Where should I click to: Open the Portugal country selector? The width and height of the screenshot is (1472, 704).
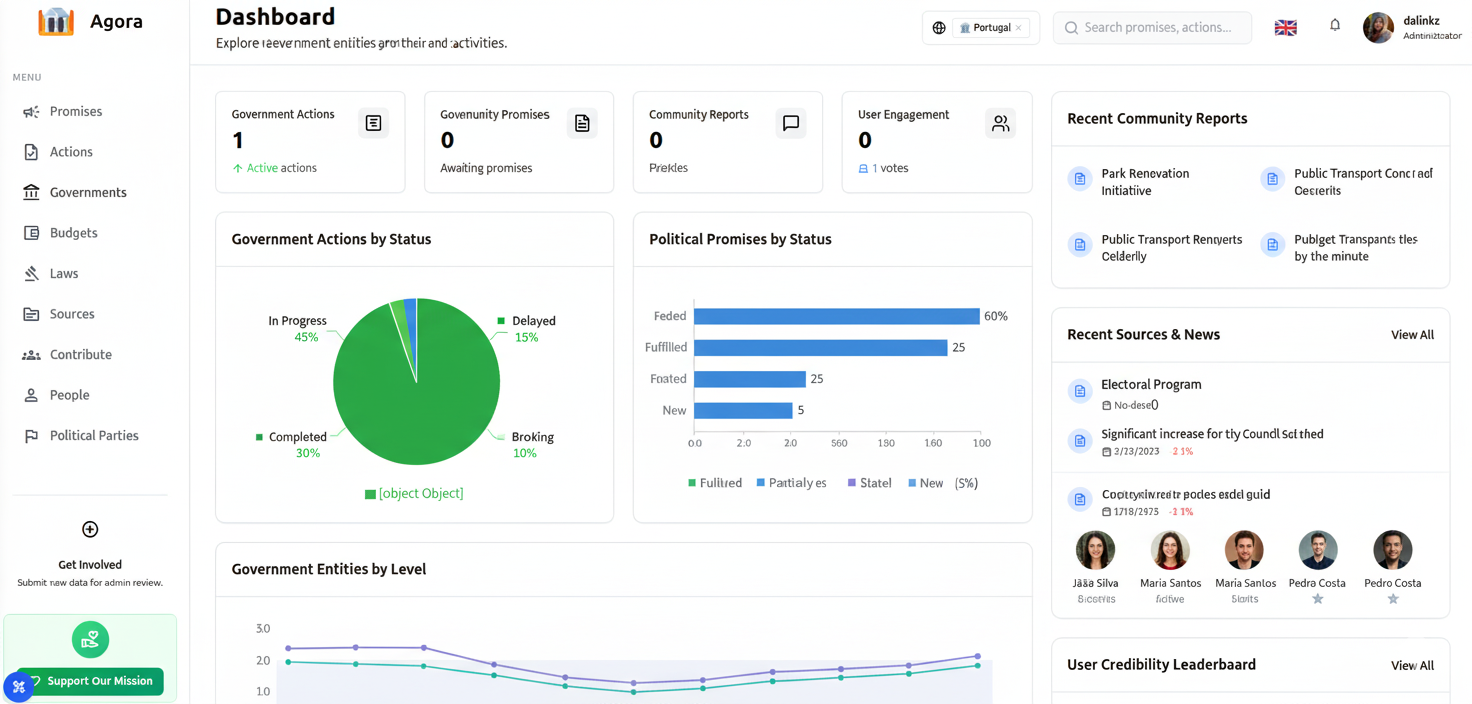coord(984,28)
